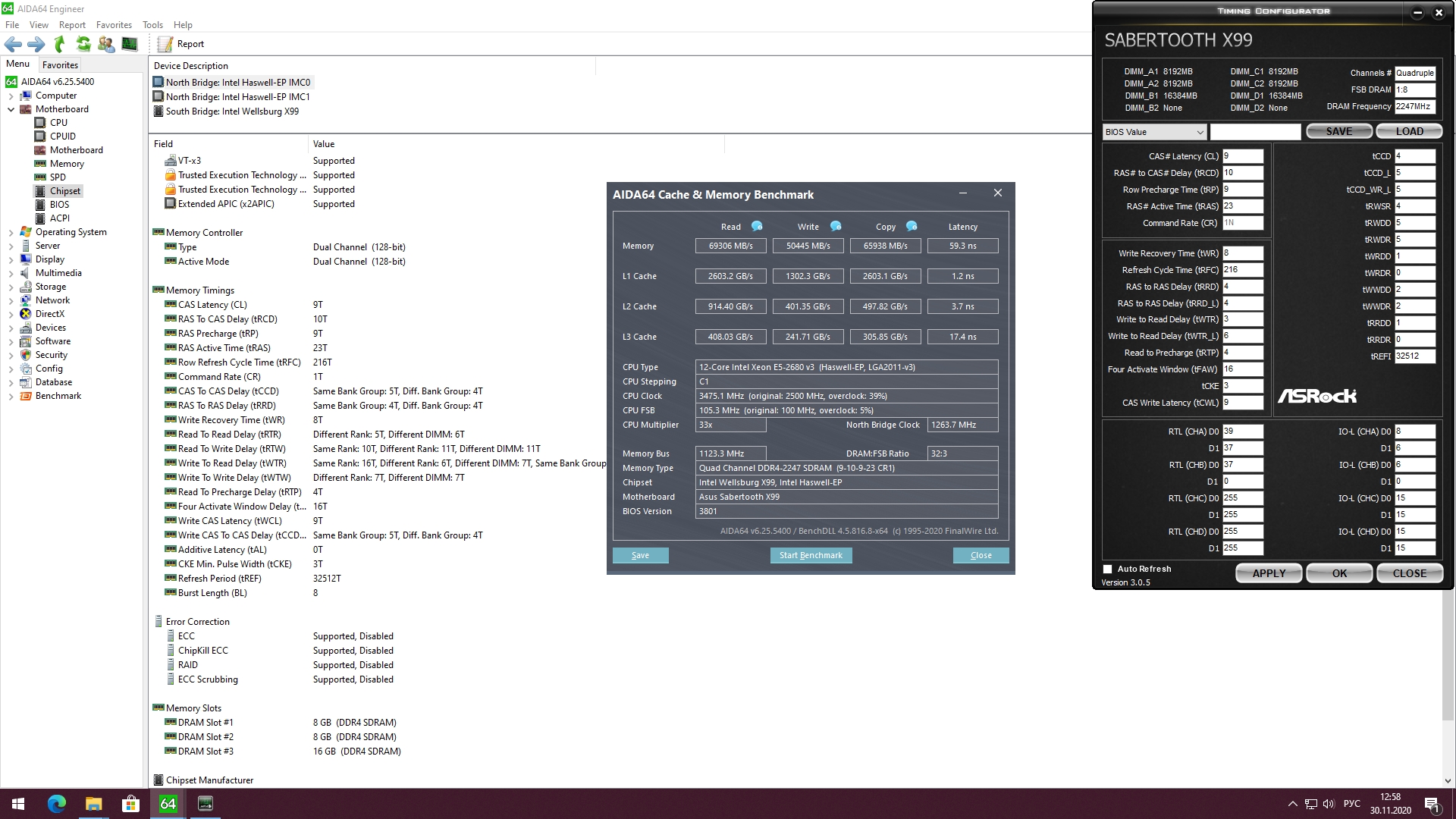The height and width of the screenshot is (819, 1456).
Task: Click the info bubble next to Copy
Action: pos(912,226)
